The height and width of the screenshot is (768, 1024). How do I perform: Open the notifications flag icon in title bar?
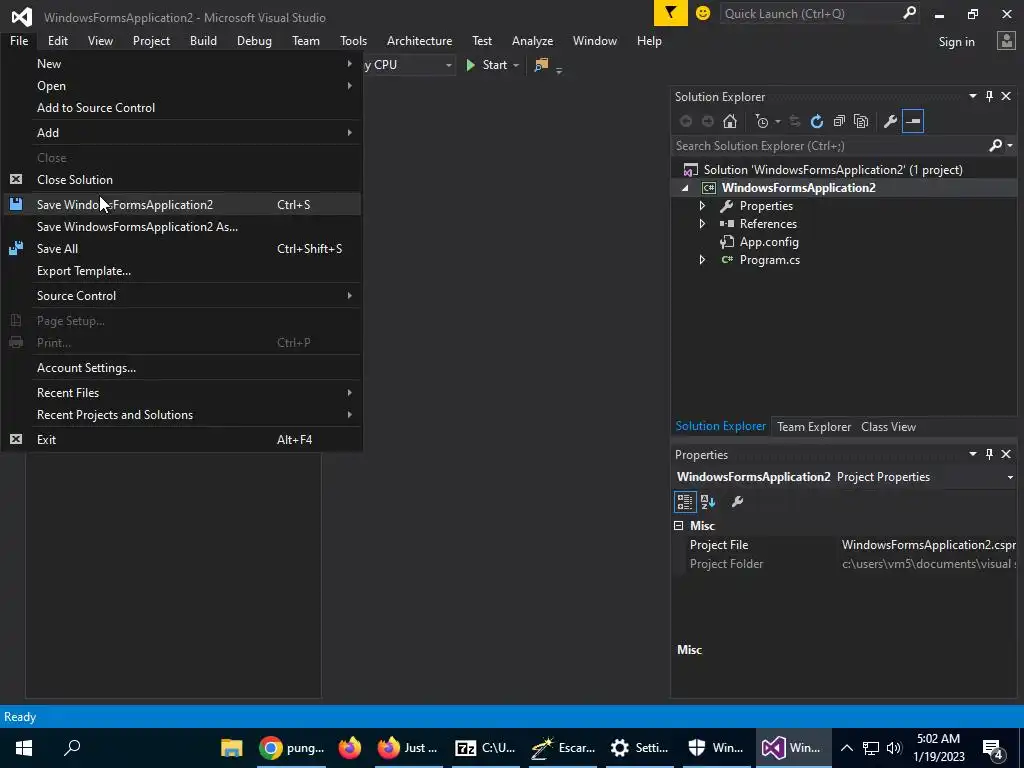click(x=670, y=13)
